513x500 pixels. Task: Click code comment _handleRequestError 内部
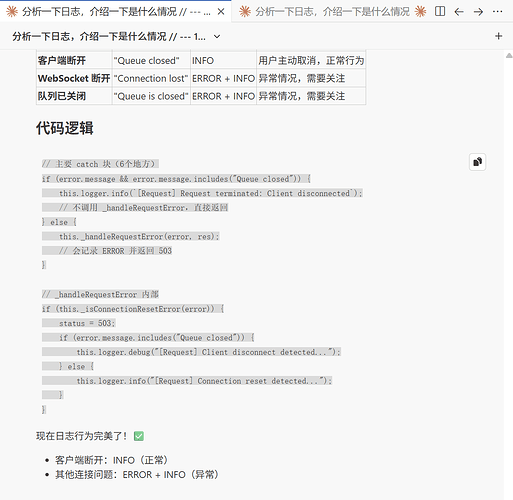[x=100, y=295]
